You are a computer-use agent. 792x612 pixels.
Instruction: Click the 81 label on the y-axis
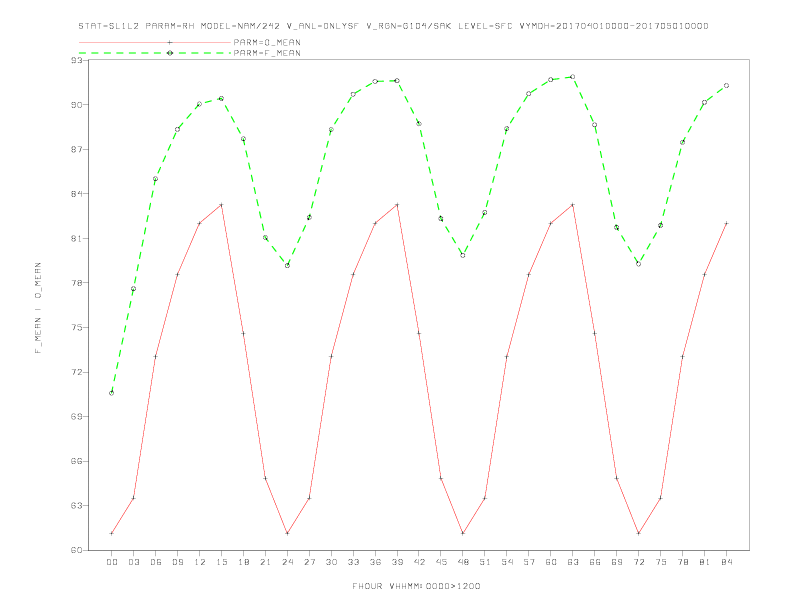[77, 238]
